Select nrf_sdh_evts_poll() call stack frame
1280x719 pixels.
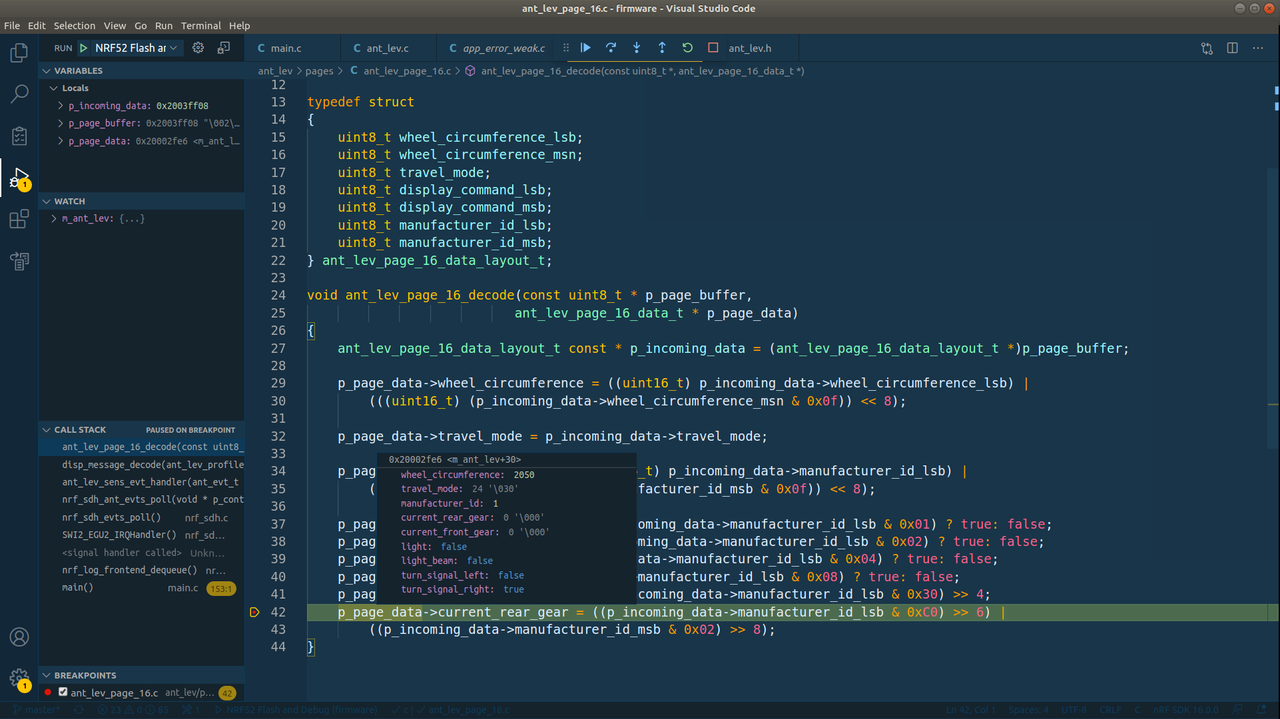click(142, 517)
